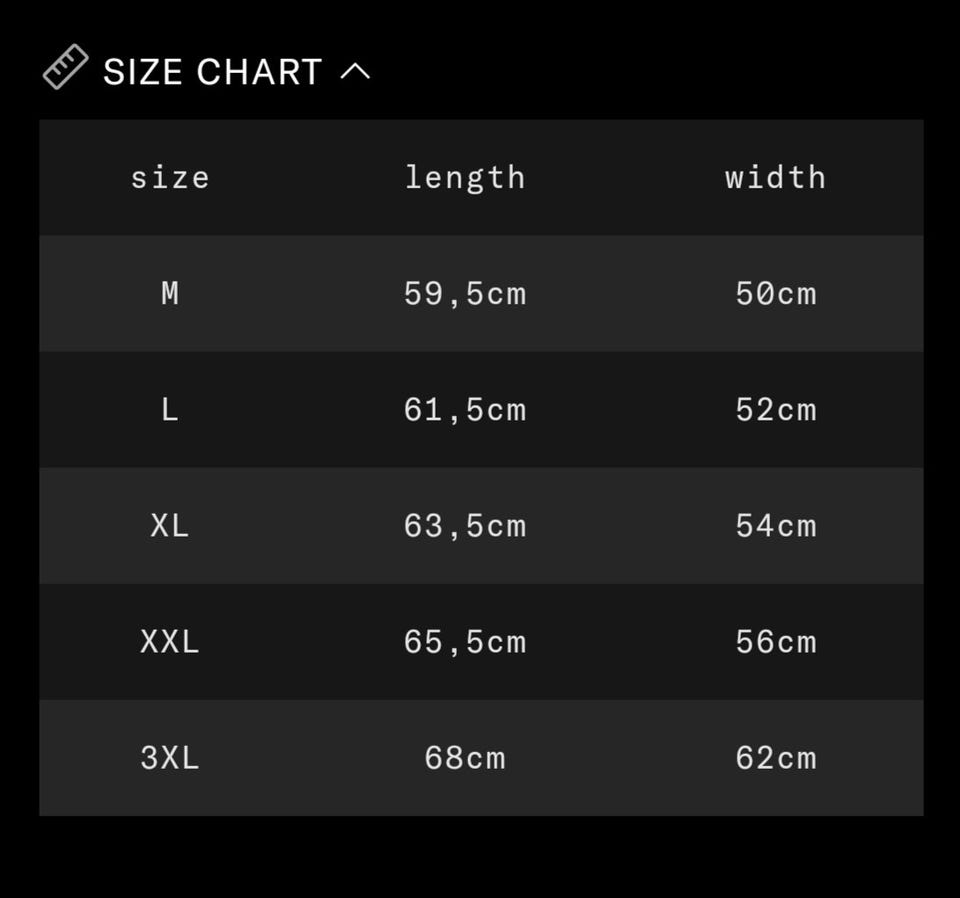This screenshot has height=898, width=960.
Task: Click the 56cm width value
Action: click(x=776, y=642)
